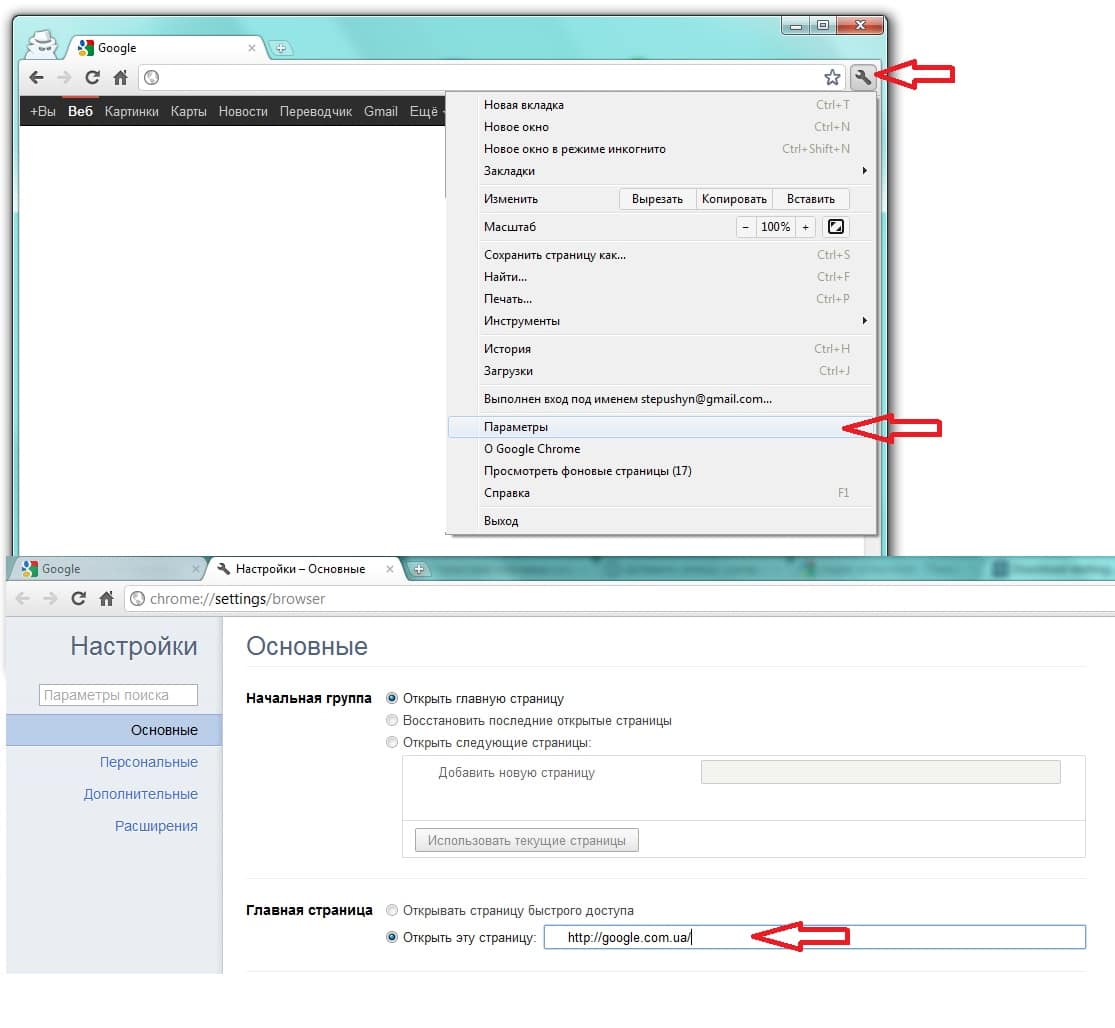Close the Настройки – Основные tab
Image resolution: width=1115 pixels, height=1028 pixels.
click(x=390, y=569)
